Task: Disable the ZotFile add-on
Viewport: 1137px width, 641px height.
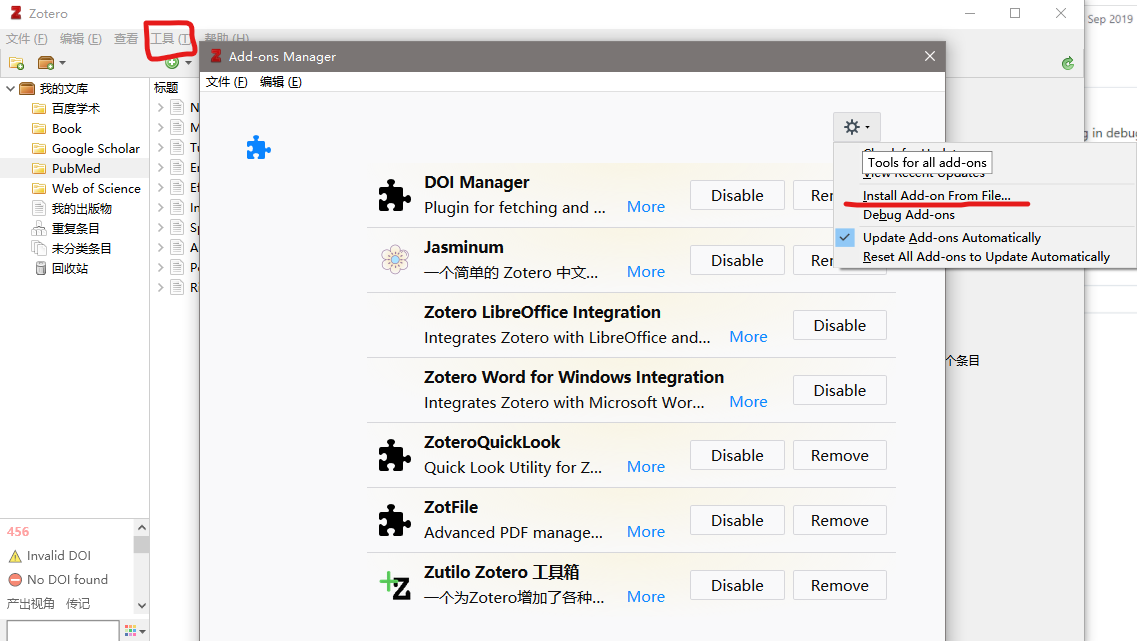Action: pyautogui.click(x=737, y=520)
